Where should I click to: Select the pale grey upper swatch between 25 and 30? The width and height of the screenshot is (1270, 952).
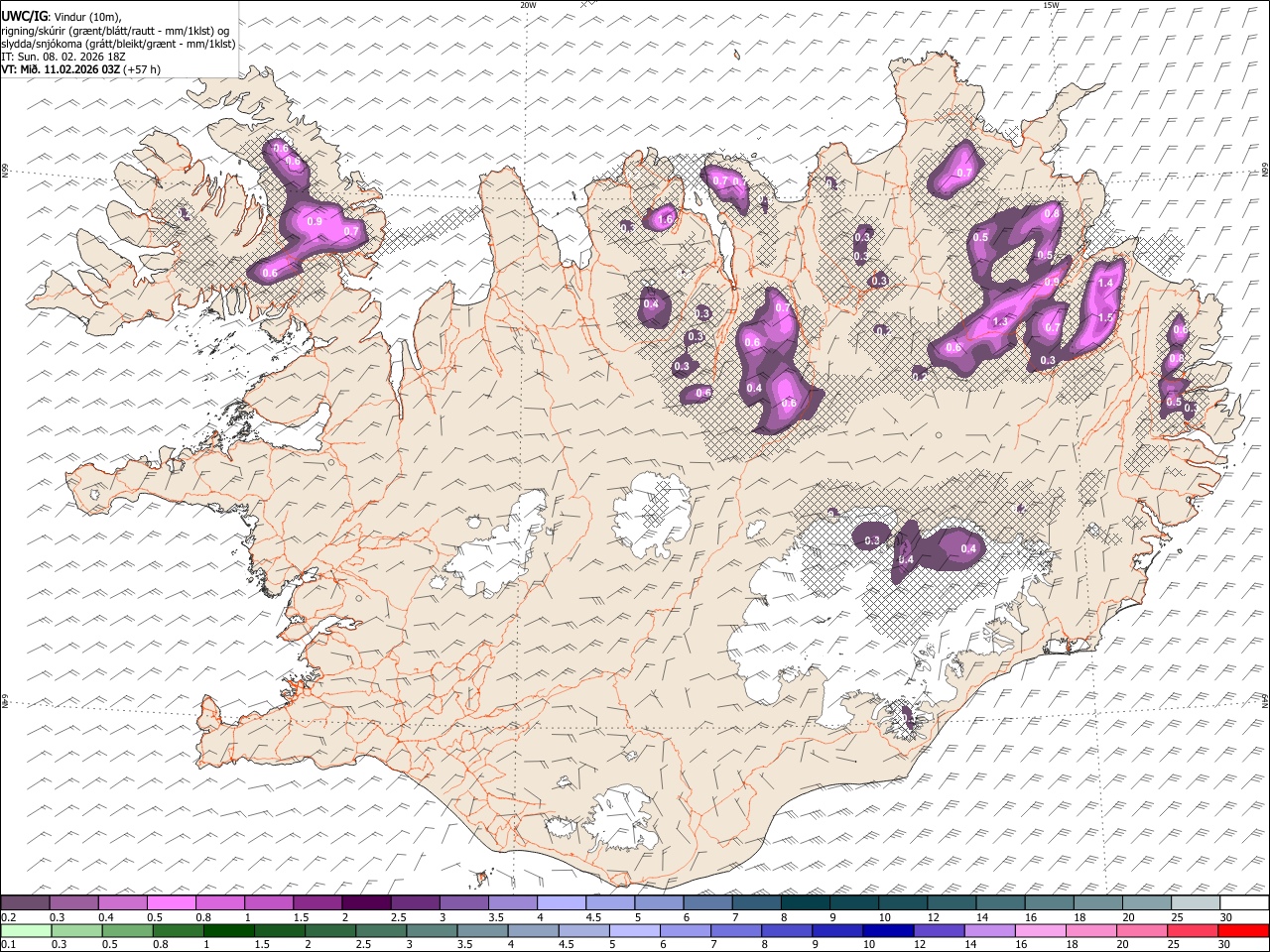pos(1195,902)
